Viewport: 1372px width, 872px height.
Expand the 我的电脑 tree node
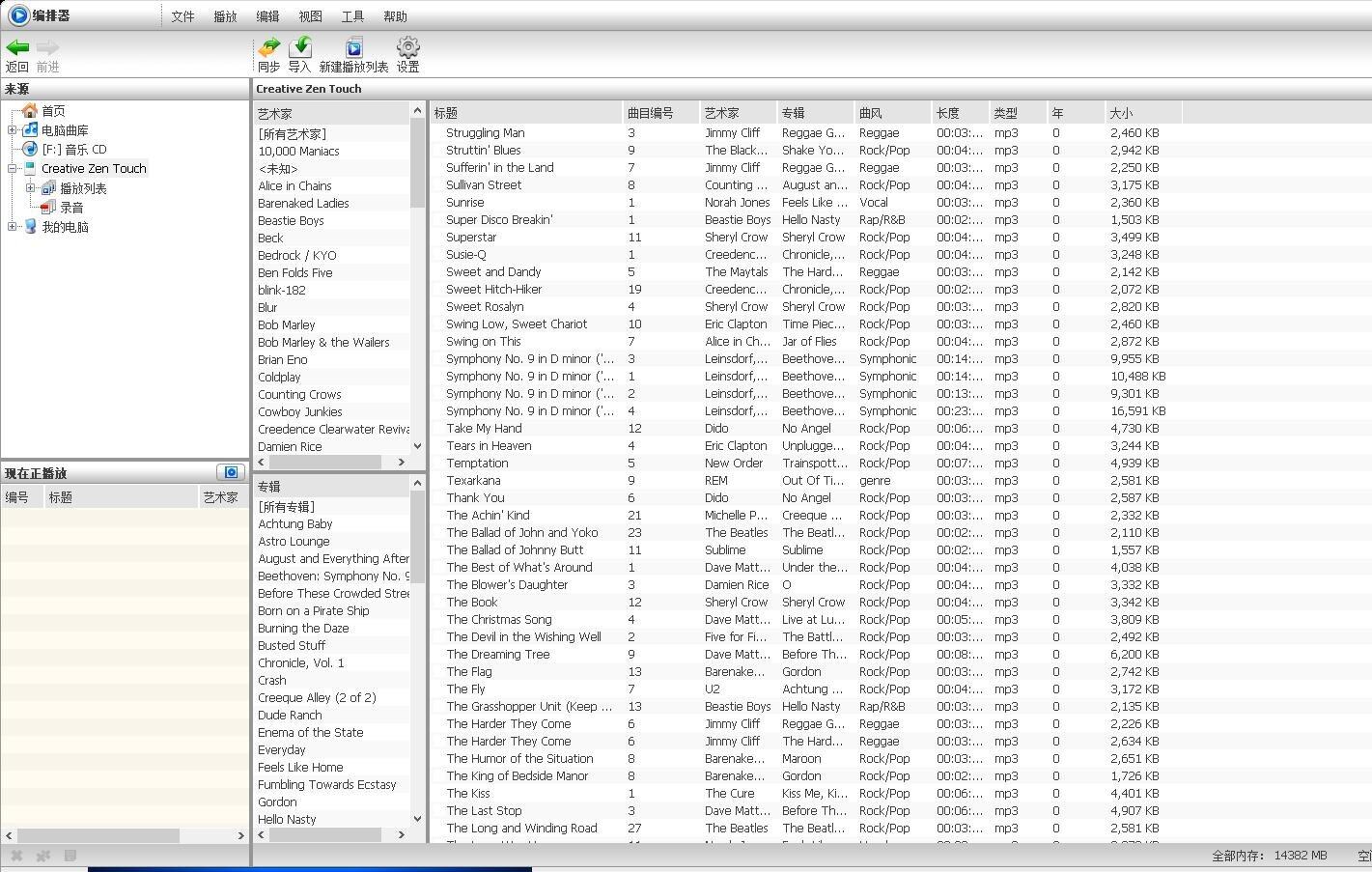(12, 227)
